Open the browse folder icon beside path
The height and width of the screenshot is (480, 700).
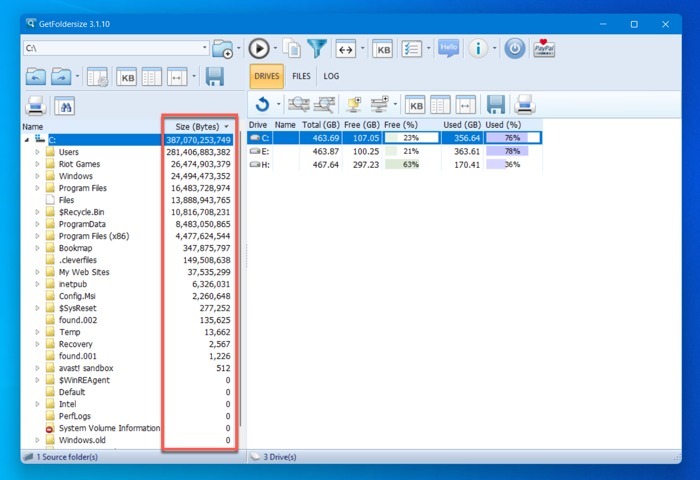click(x=223, y=49)
